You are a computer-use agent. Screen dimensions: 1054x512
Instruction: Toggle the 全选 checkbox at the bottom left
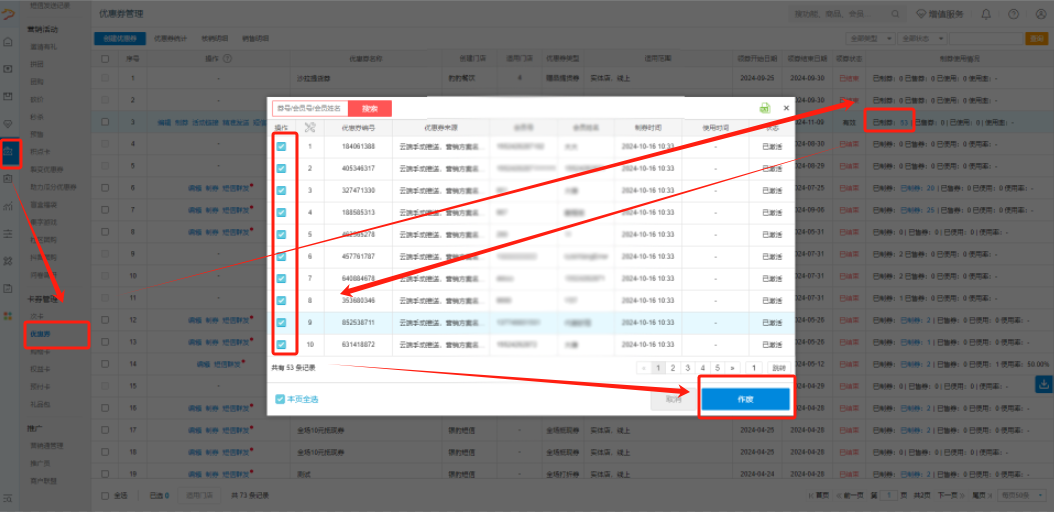104,495
